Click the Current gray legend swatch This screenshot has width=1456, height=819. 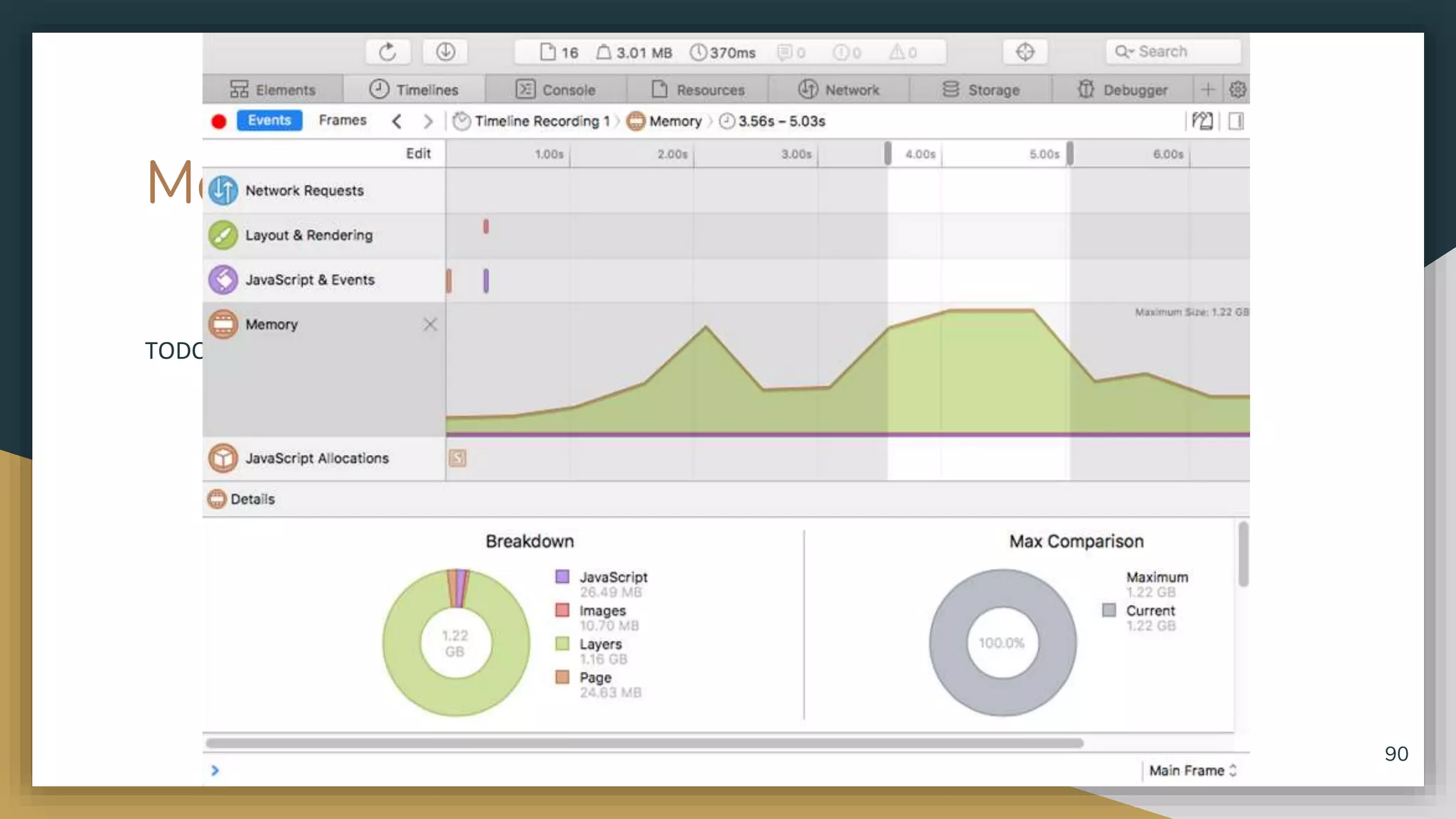pyautogui.click(x=1109, y=610)
